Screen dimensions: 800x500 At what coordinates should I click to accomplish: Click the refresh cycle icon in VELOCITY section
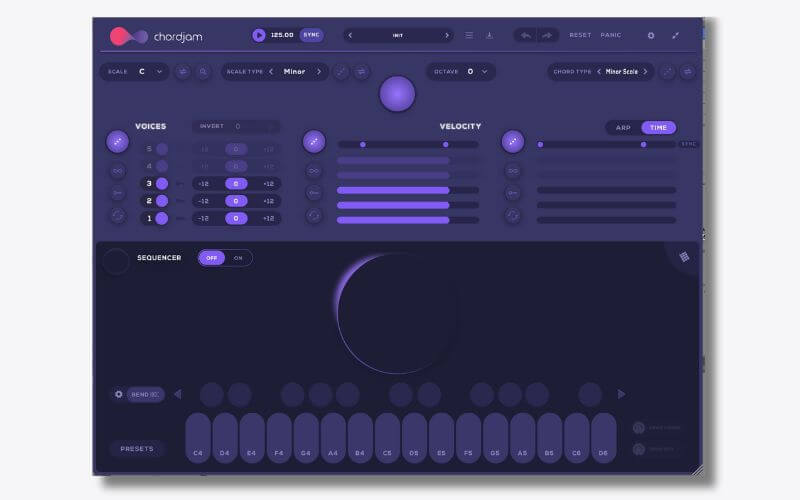click(314, 216)
